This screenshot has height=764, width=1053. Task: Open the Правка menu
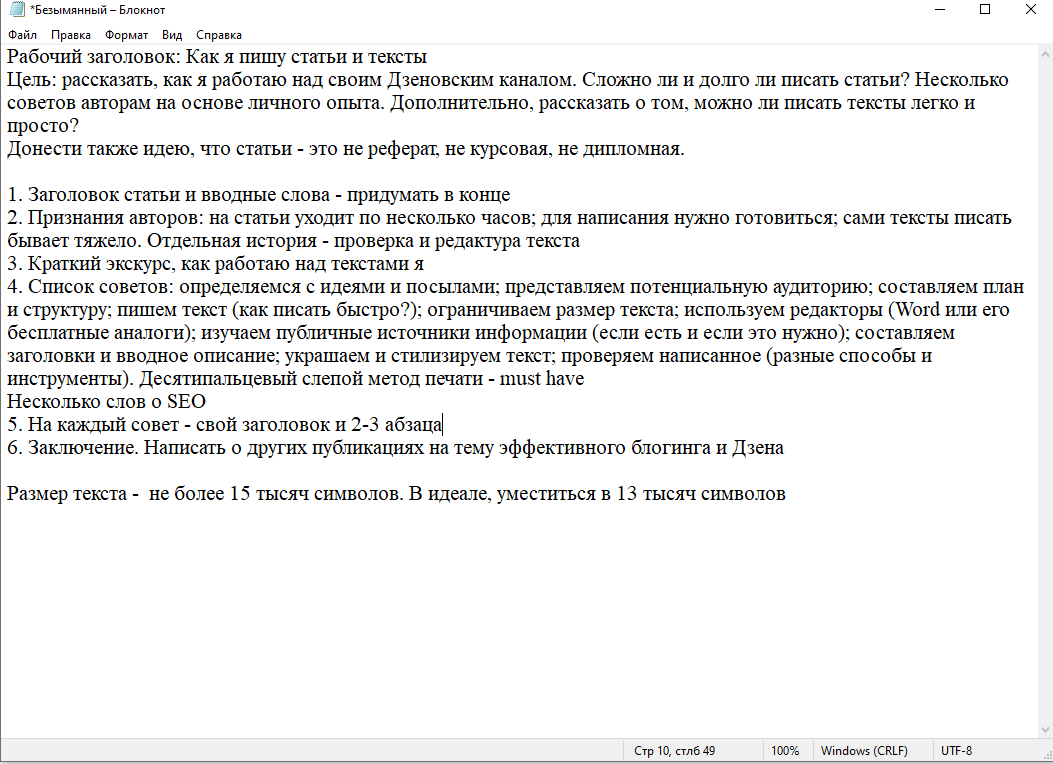coord(71,35)
